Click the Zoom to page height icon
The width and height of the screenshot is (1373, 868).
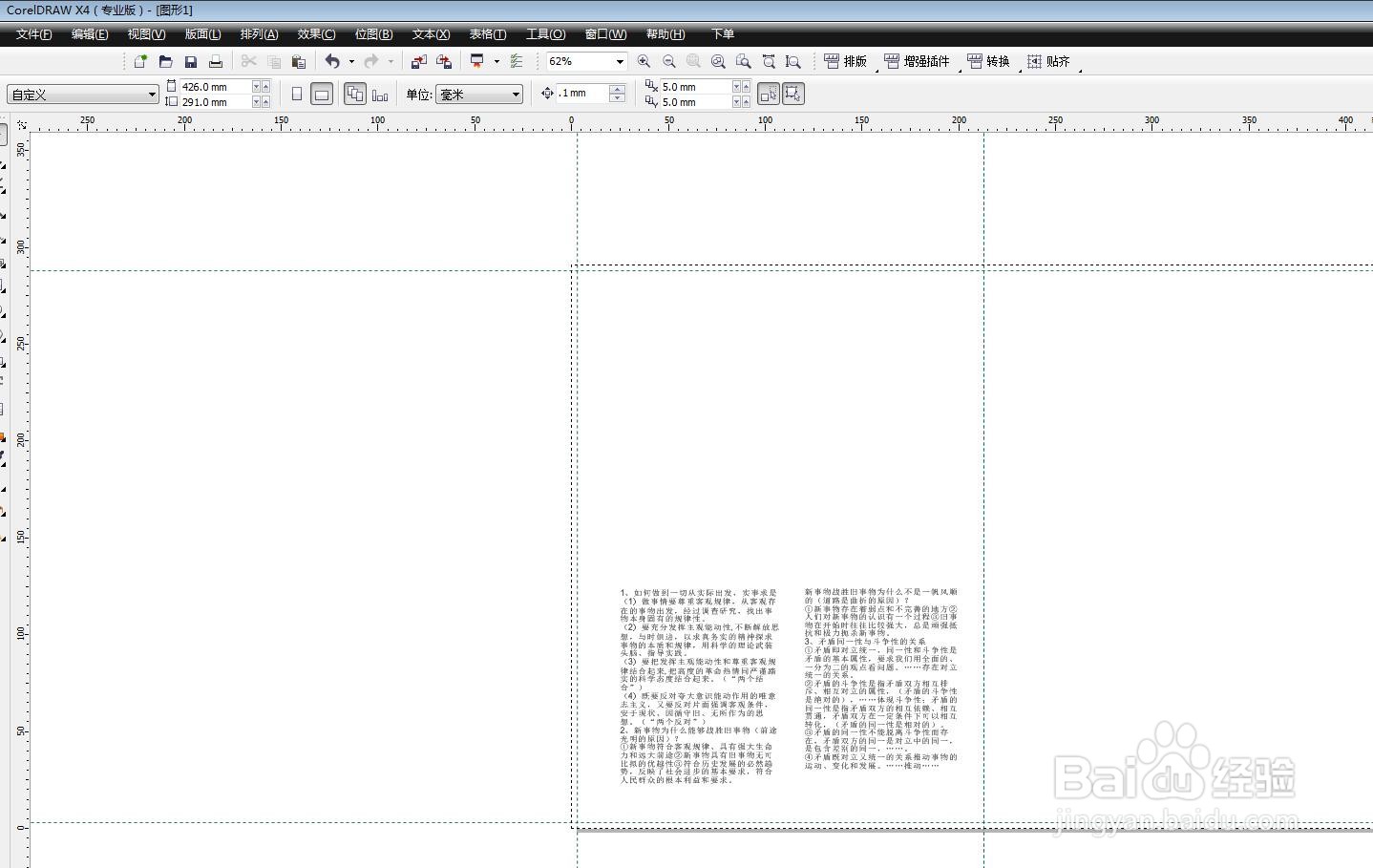[x=793, y=61]
